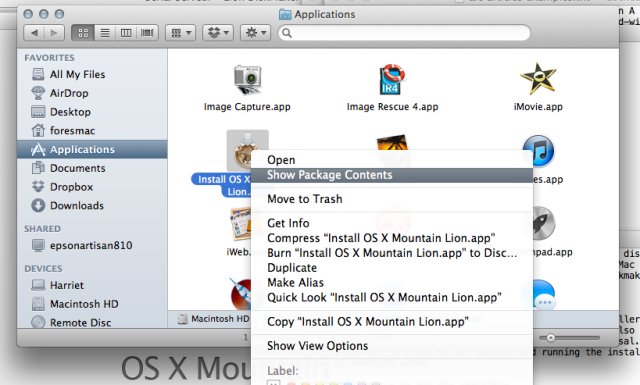Image resolution: width=640 pixels, height=385 pixels.
Task: Click the Finder search field
Action: (x=404, y=33)
